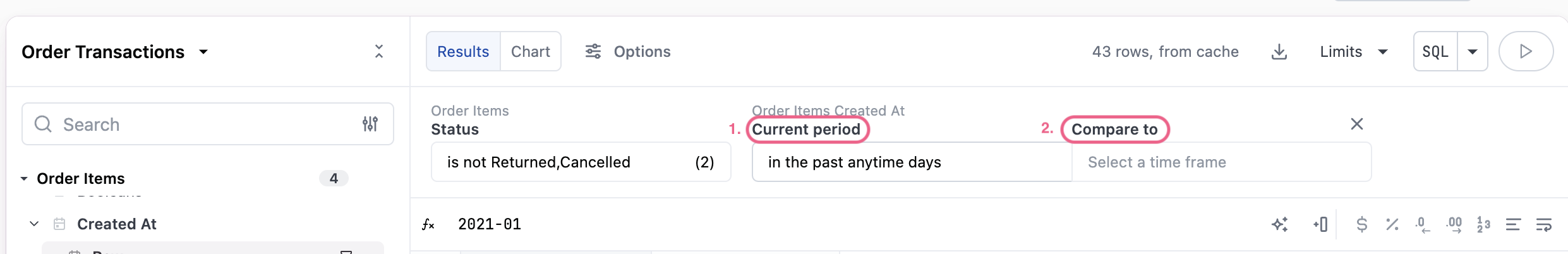
Task: Switch to the Chart tab
Action: point(530,52)
